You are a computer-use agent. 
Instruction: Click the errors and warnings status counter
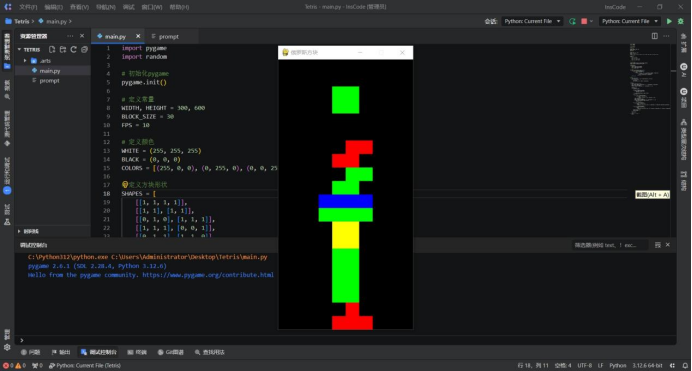point(14,365)
